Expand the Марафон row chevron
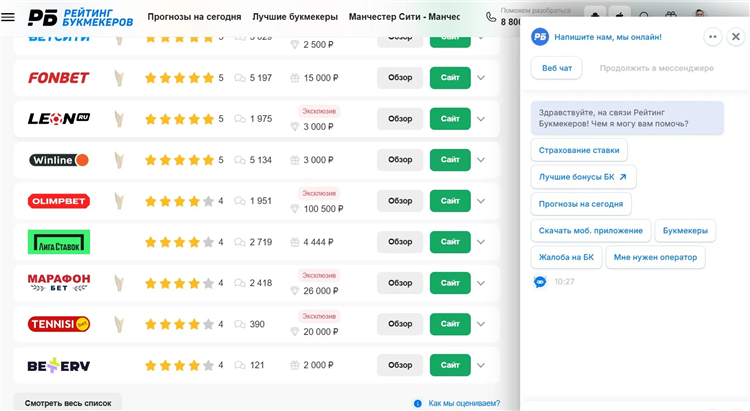Image resolution: width=750 pixels, height=411 pixels. click(x=481, y=283)
